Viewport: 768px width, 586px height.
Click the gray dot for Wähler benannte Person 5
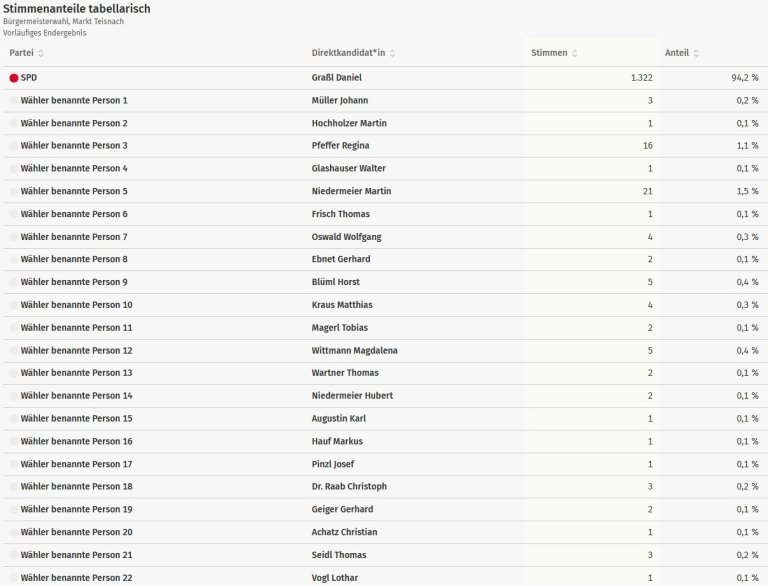[14, 191]
